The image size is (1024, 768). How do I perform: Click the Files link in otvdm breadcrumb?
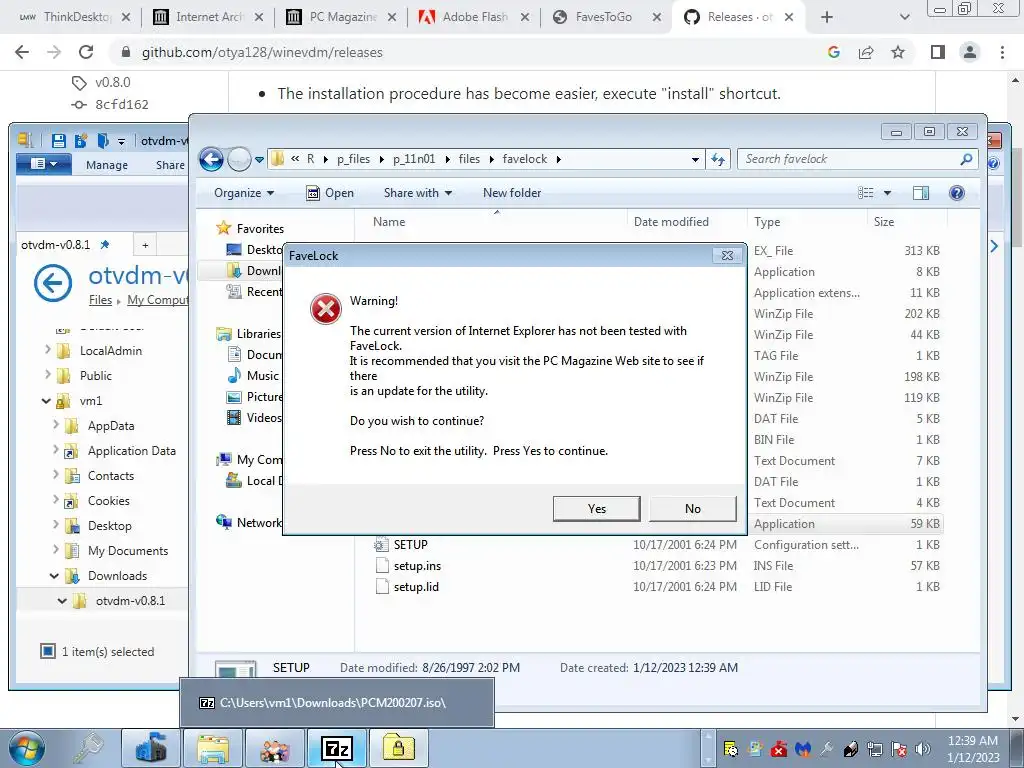101,300
